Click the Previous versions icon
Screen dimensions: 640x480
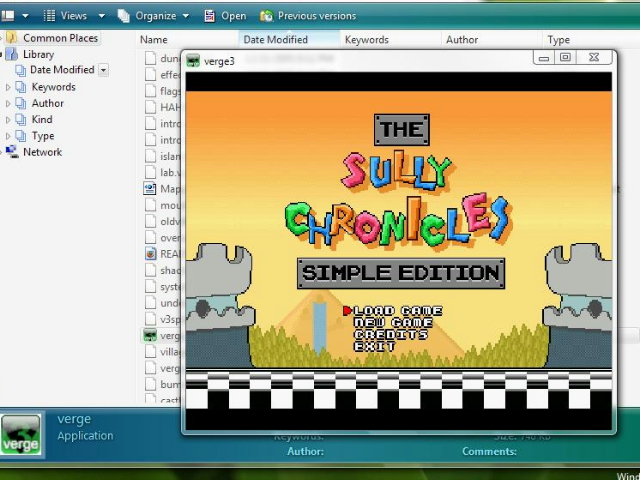coord(266,16)
